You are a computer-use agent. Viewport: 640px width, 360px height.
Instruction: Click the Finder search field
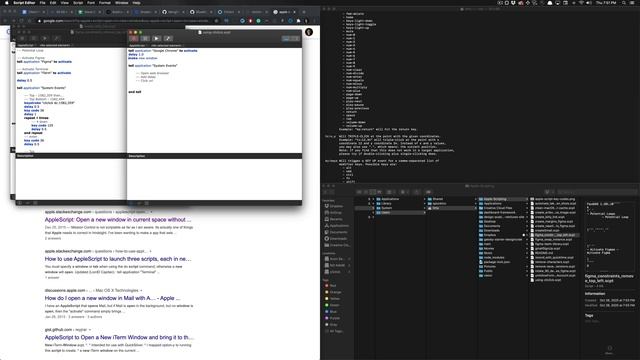(x=596, y=192)
